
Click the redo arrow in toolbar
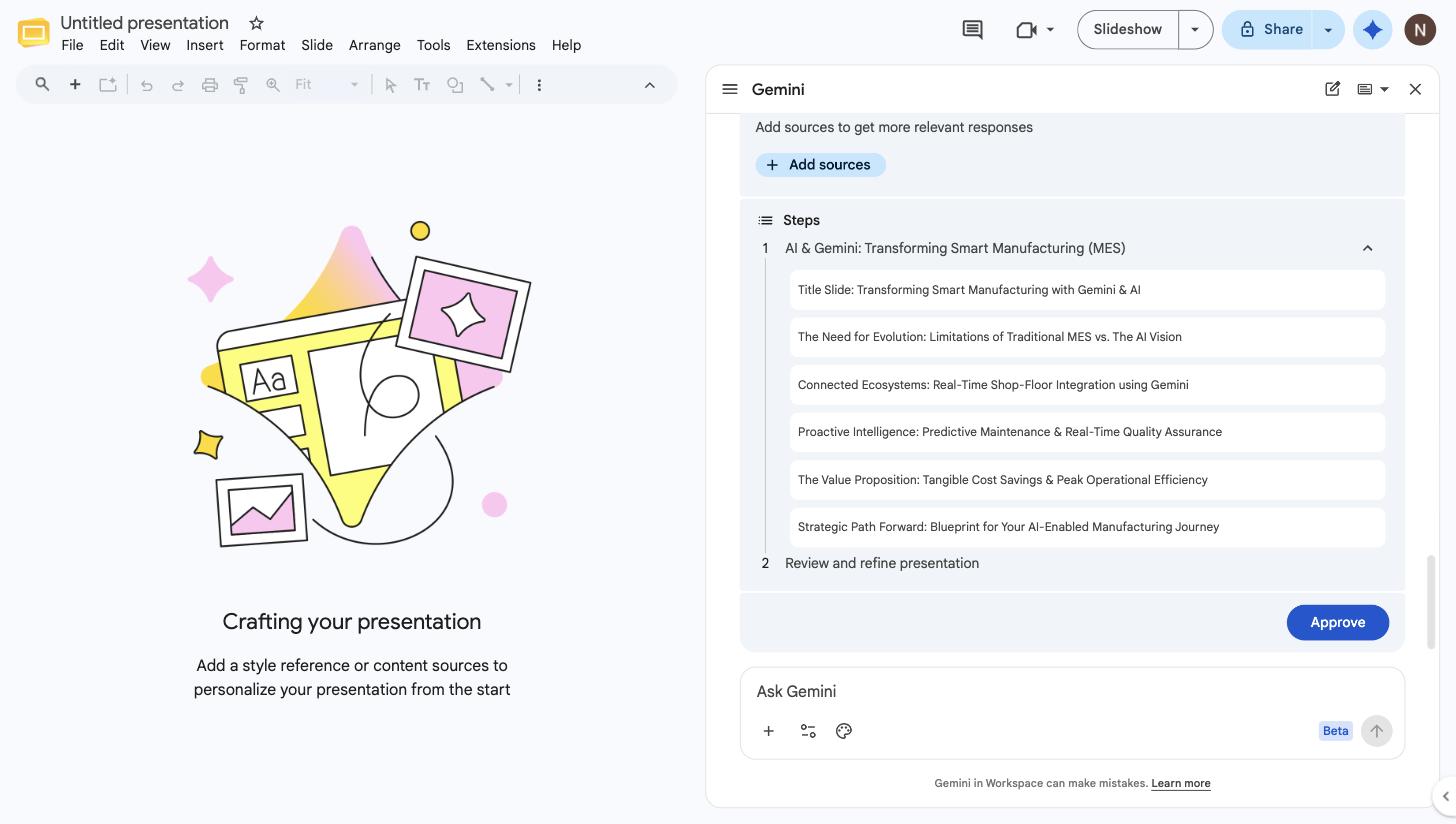click(178, 85)
